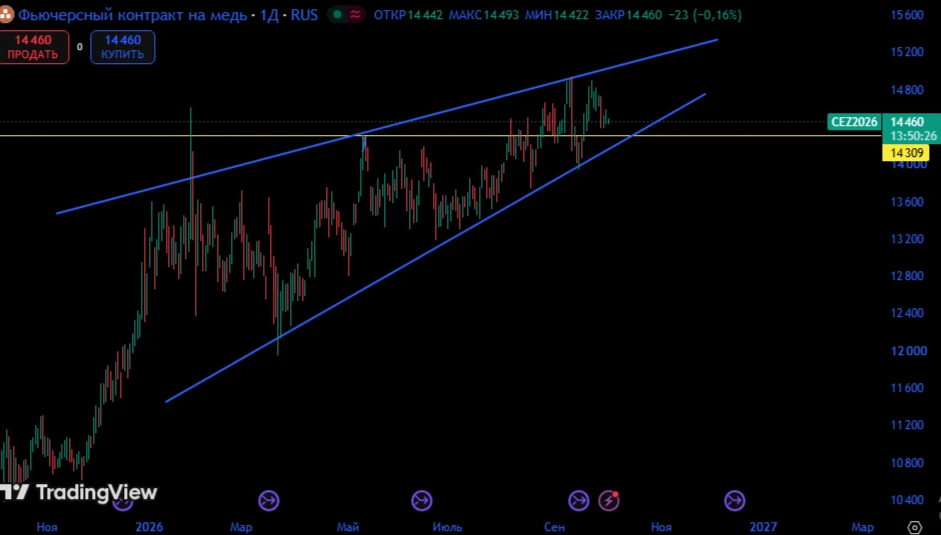Click the 10 800 price axis label
The image size is (941, 535).
pyautogui.click(x=909, y=463)
